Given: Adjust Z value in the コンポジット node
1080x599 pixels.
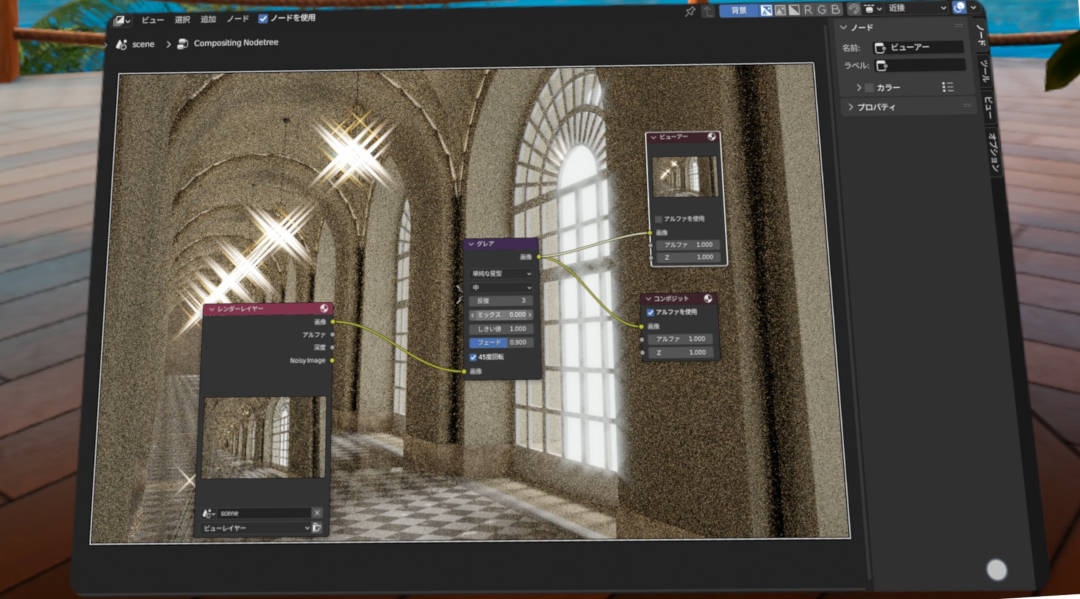Looking at the screenshot, I should 681,352.
